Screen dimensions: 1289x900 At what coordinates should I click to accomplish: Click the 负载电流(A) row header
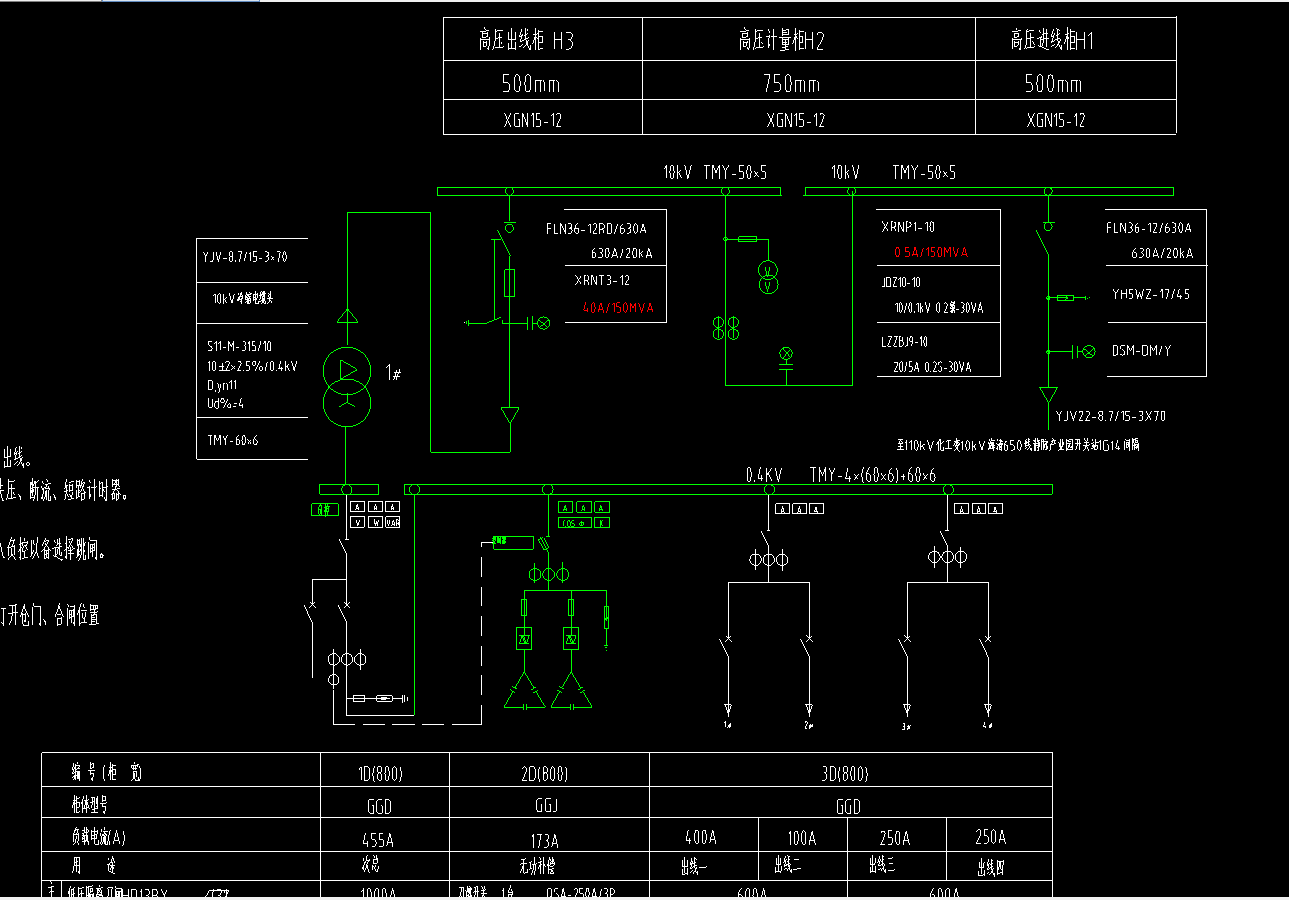tap(180, 836)
